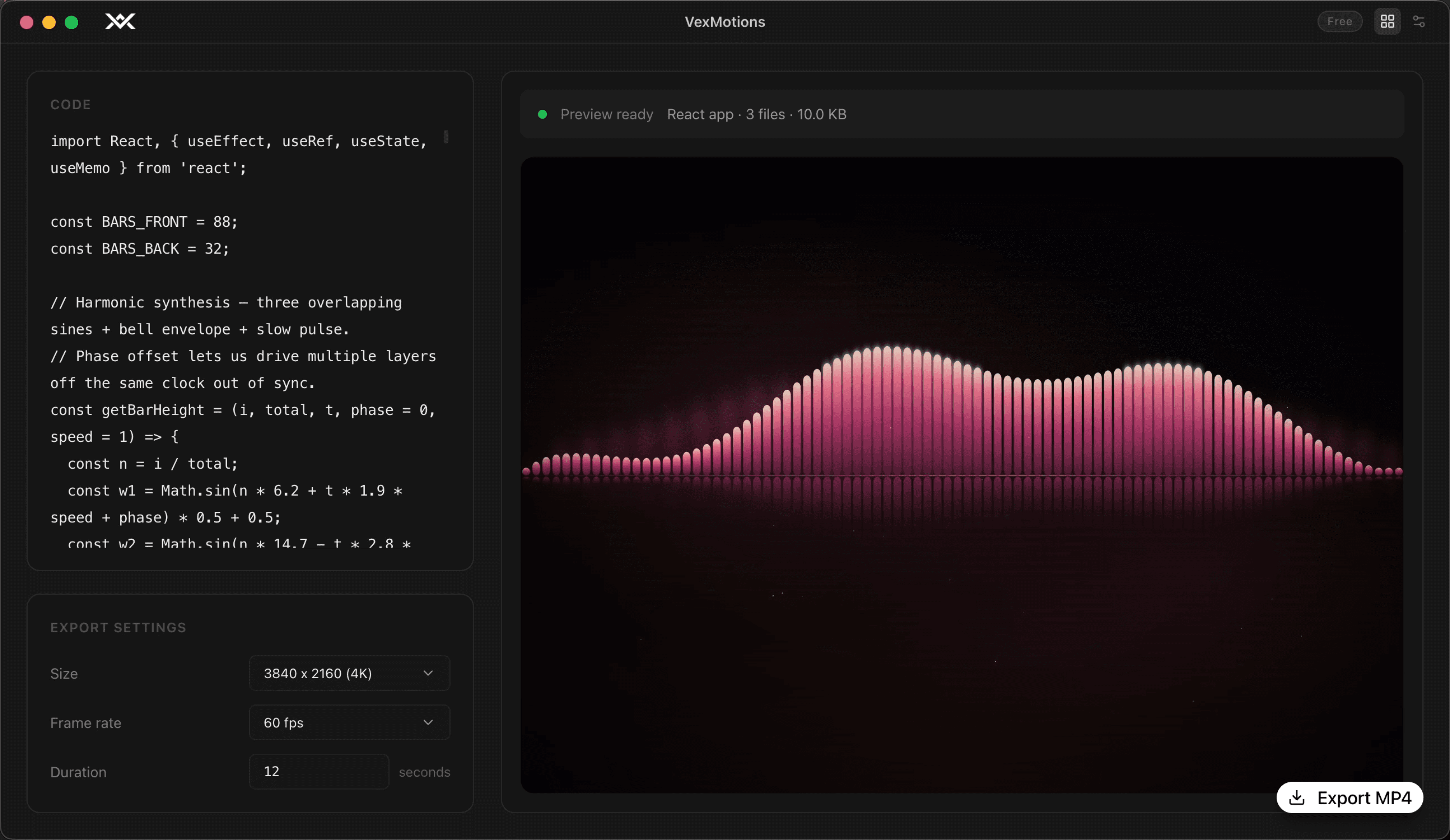Click the 'React app · 3 files · 10.0 KB' text
The width and height of the screenshot is (1450, 840).
click(x=757, y=114)
